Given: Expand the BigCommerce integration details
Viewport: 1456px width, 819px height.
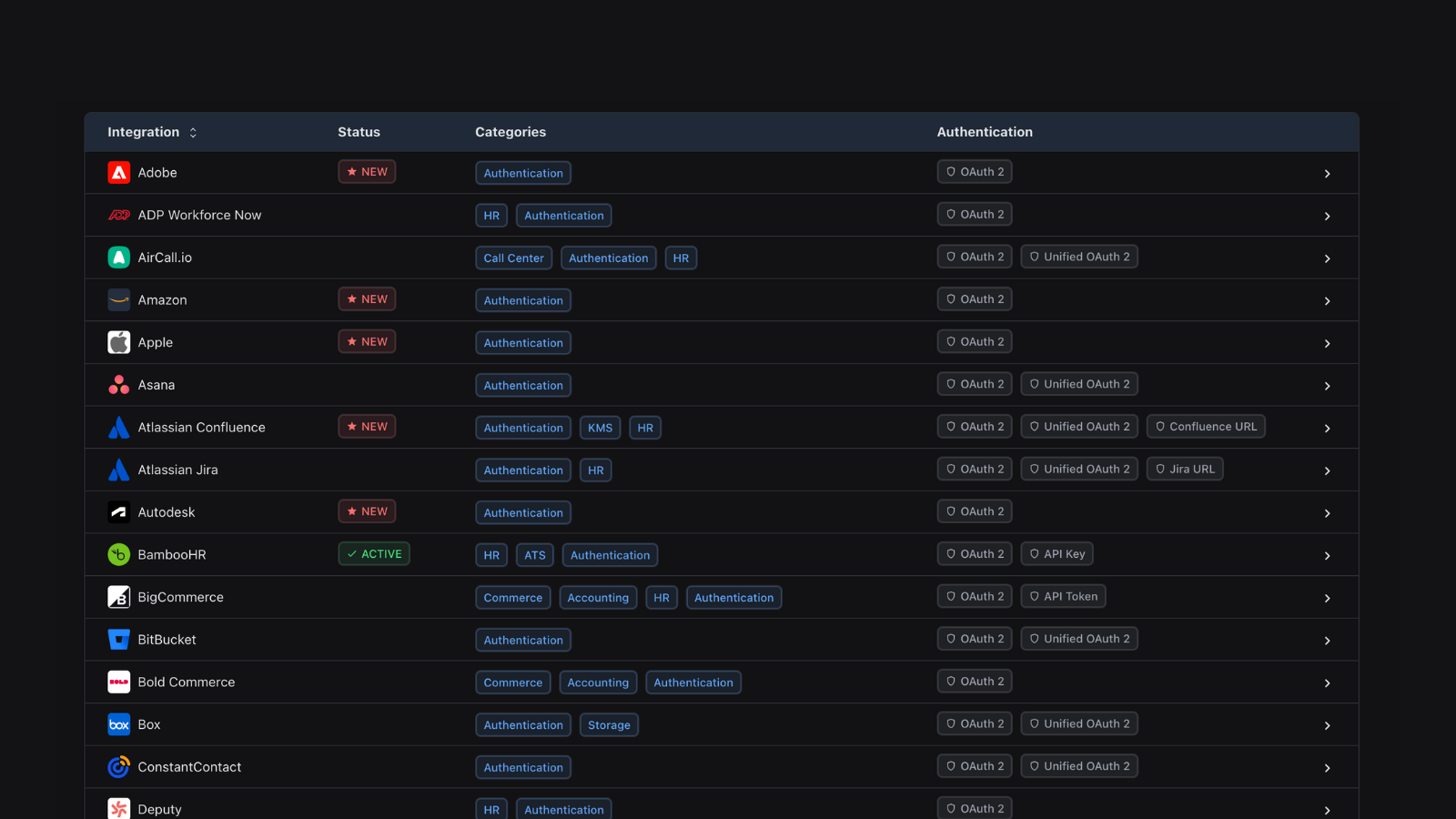Looking at the screenshot, I should click(1327, 598).
